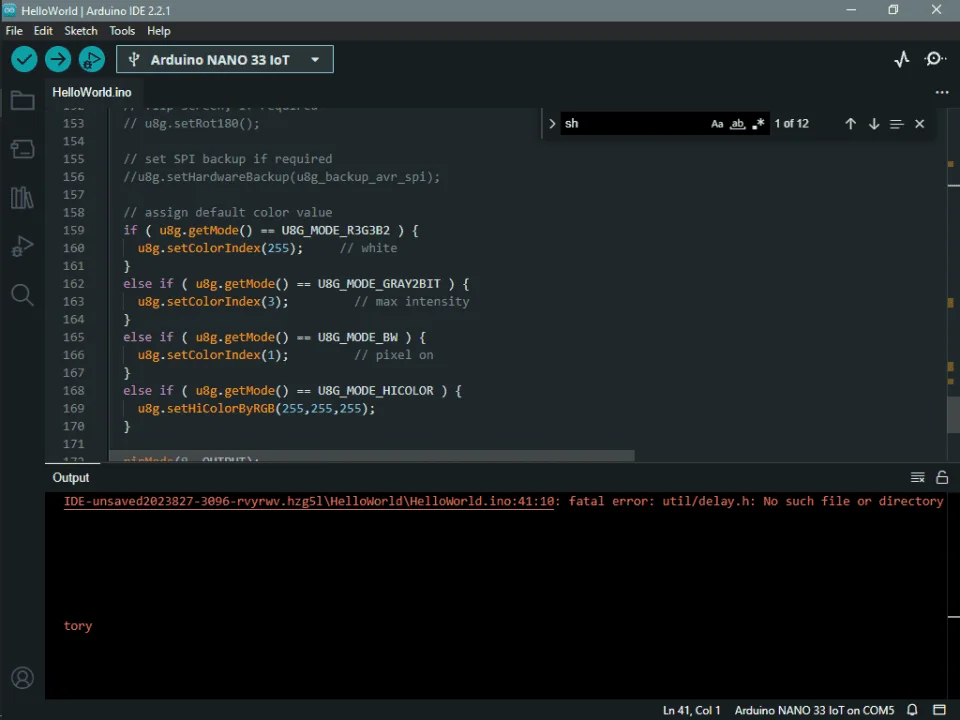
Task: Click the editor horizontal scrollbar
Action: tap(372, 456)
